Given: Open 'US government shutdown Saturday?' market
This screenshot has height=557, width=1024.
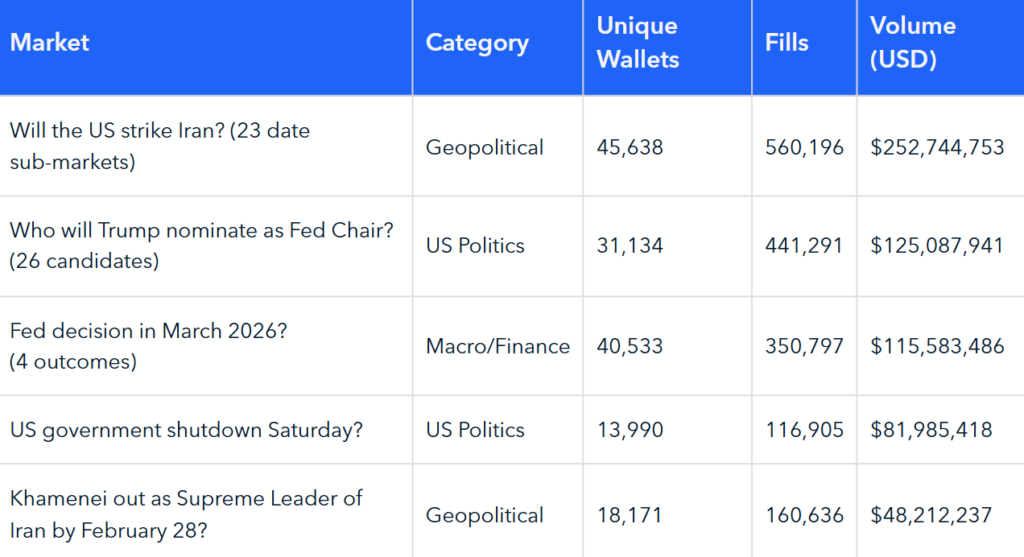Looking at the screenshot, I should 186,430.
